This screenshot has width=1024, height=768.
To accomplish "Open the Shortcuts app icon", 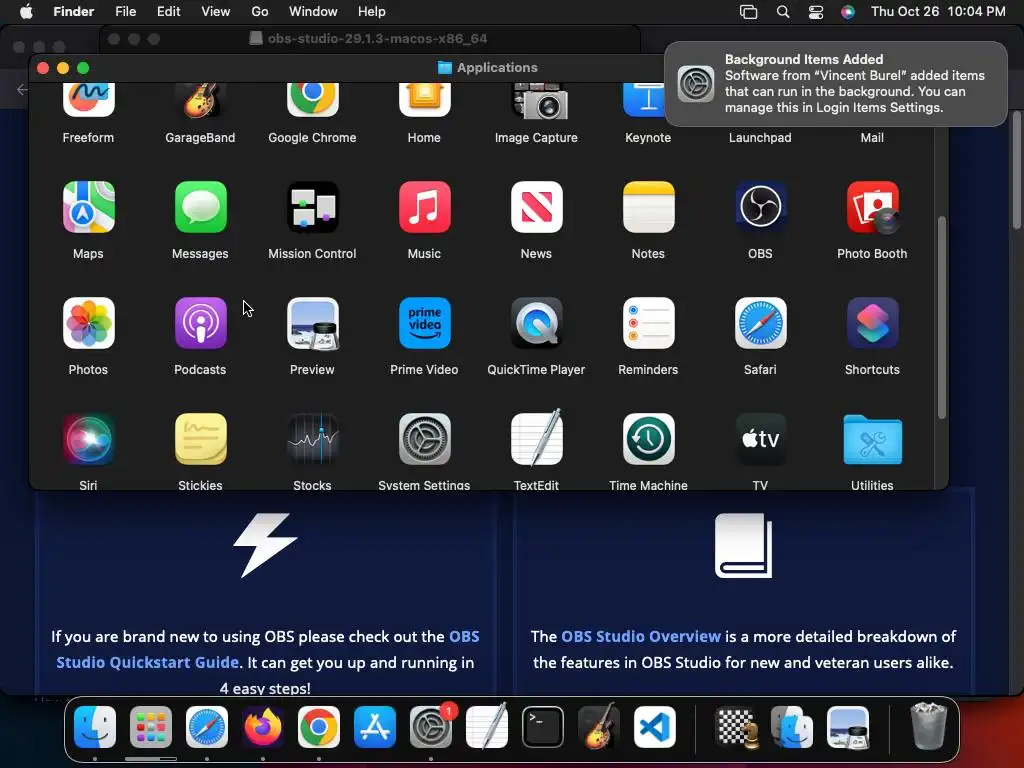I will coord(872,323).
